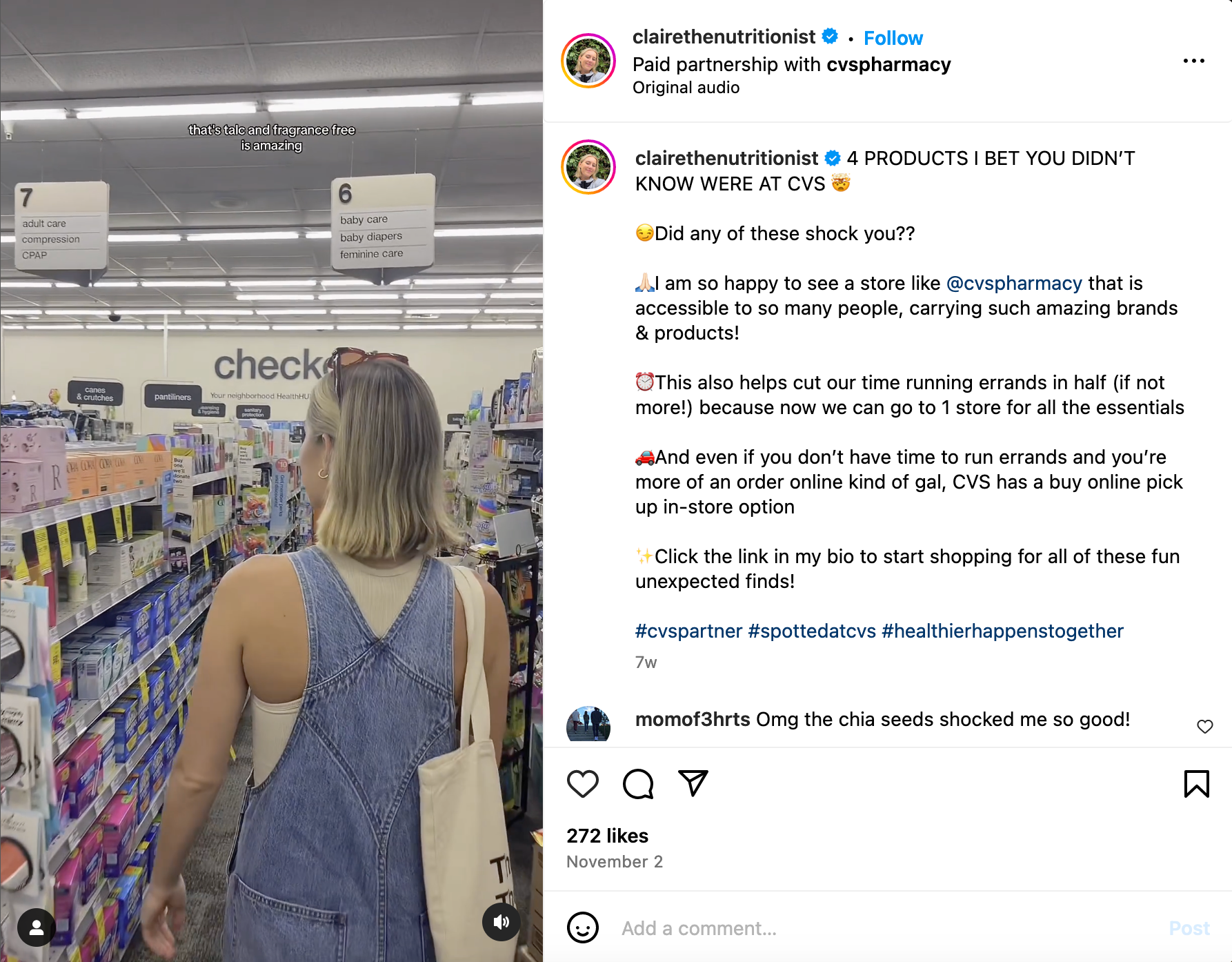View the header profile picture story ring

coord(588,61)
